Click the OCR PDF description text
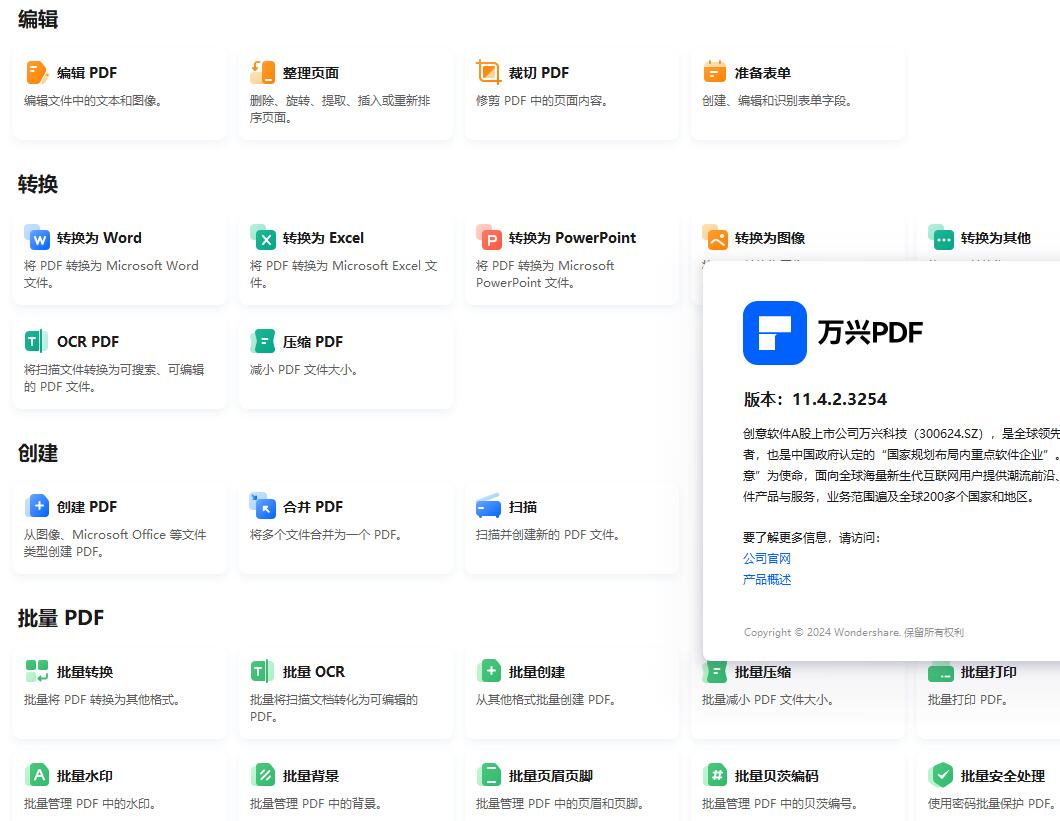Image resolution: width=1060 pixels, height=821 pixels. (x=114, y=378)
